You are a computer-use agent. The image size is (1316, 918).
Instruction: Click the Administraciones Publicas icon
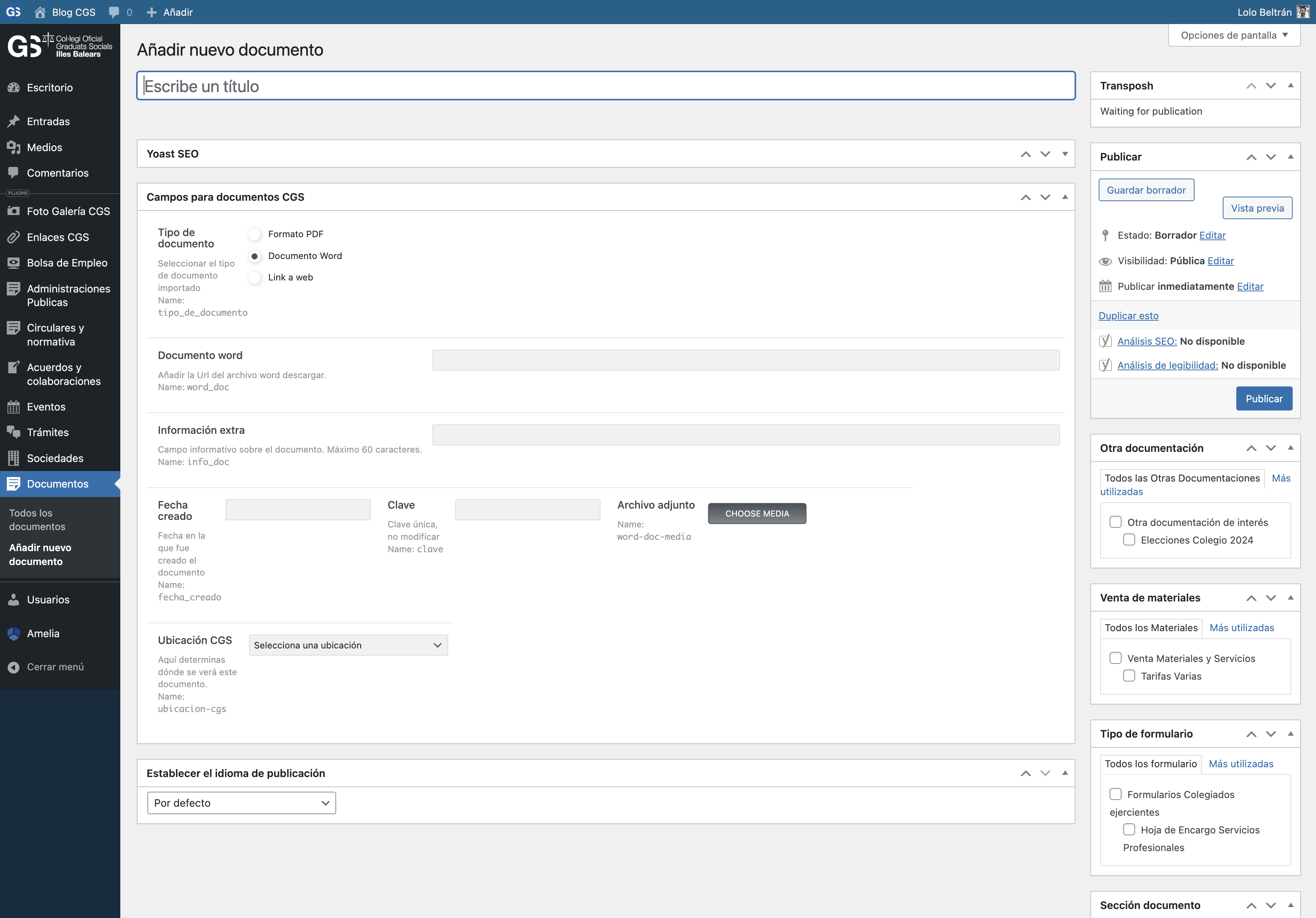tap(14, 288)
